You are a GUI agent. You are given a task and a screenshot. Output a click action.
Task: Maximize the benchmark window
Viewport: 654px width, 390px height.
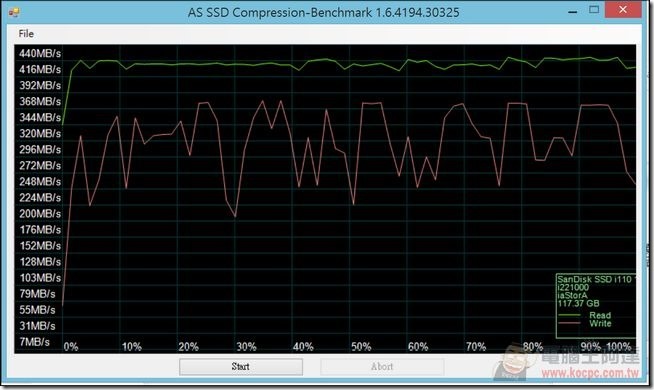point(594,10)
